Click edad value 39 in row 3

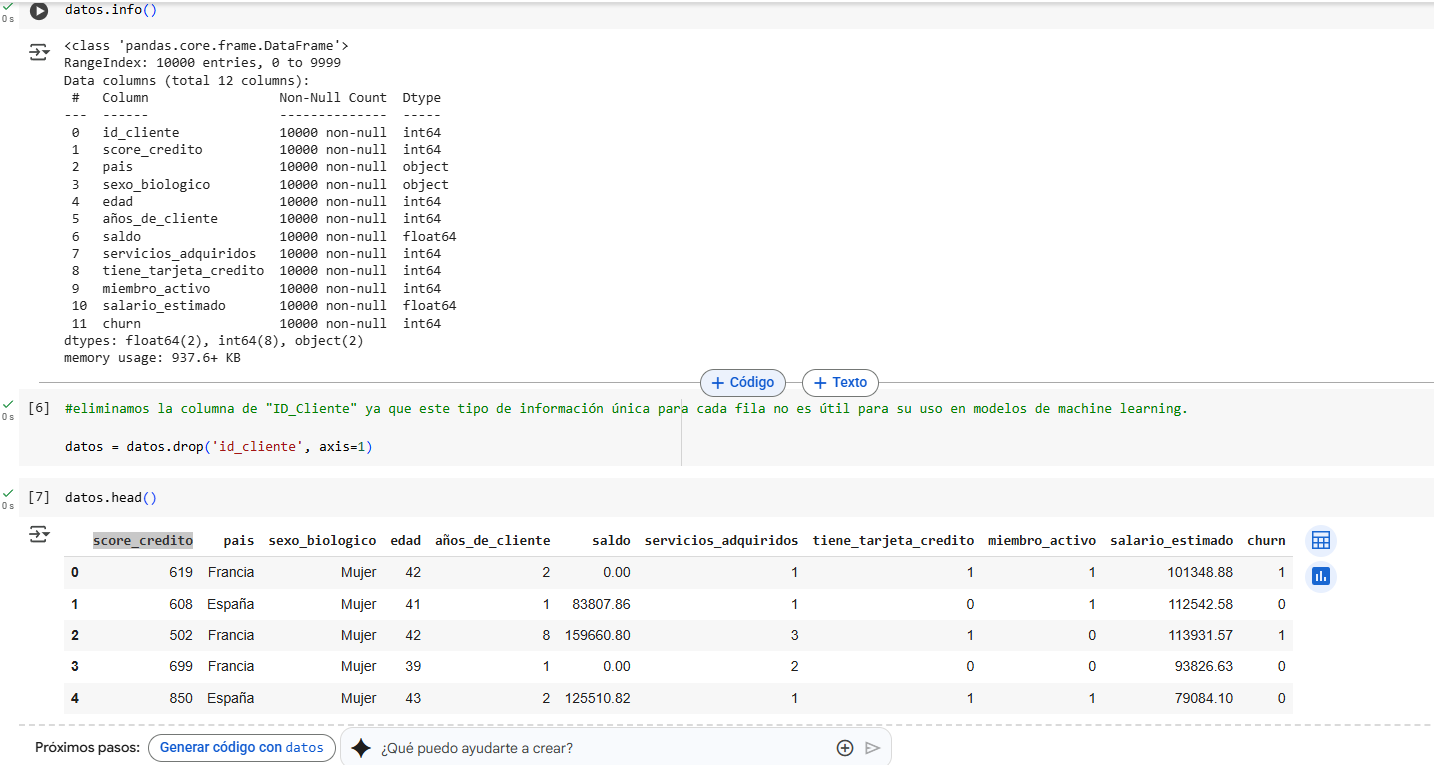coord(413,666)
